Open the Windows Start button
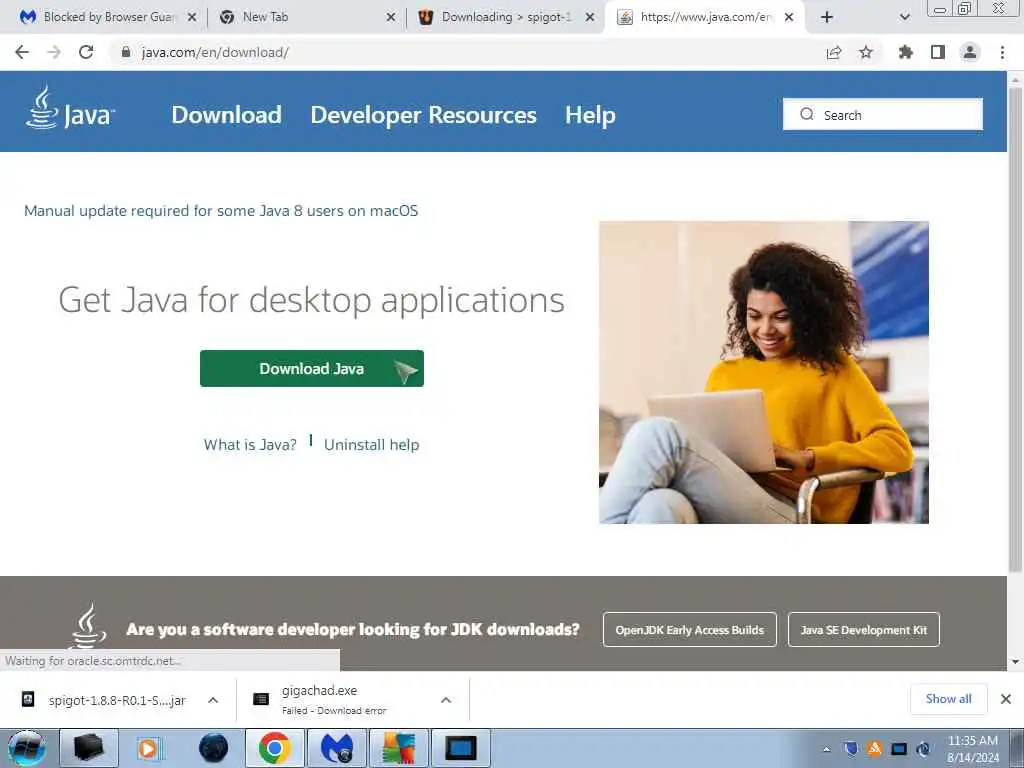1024x768 pixels. point(26,748)
